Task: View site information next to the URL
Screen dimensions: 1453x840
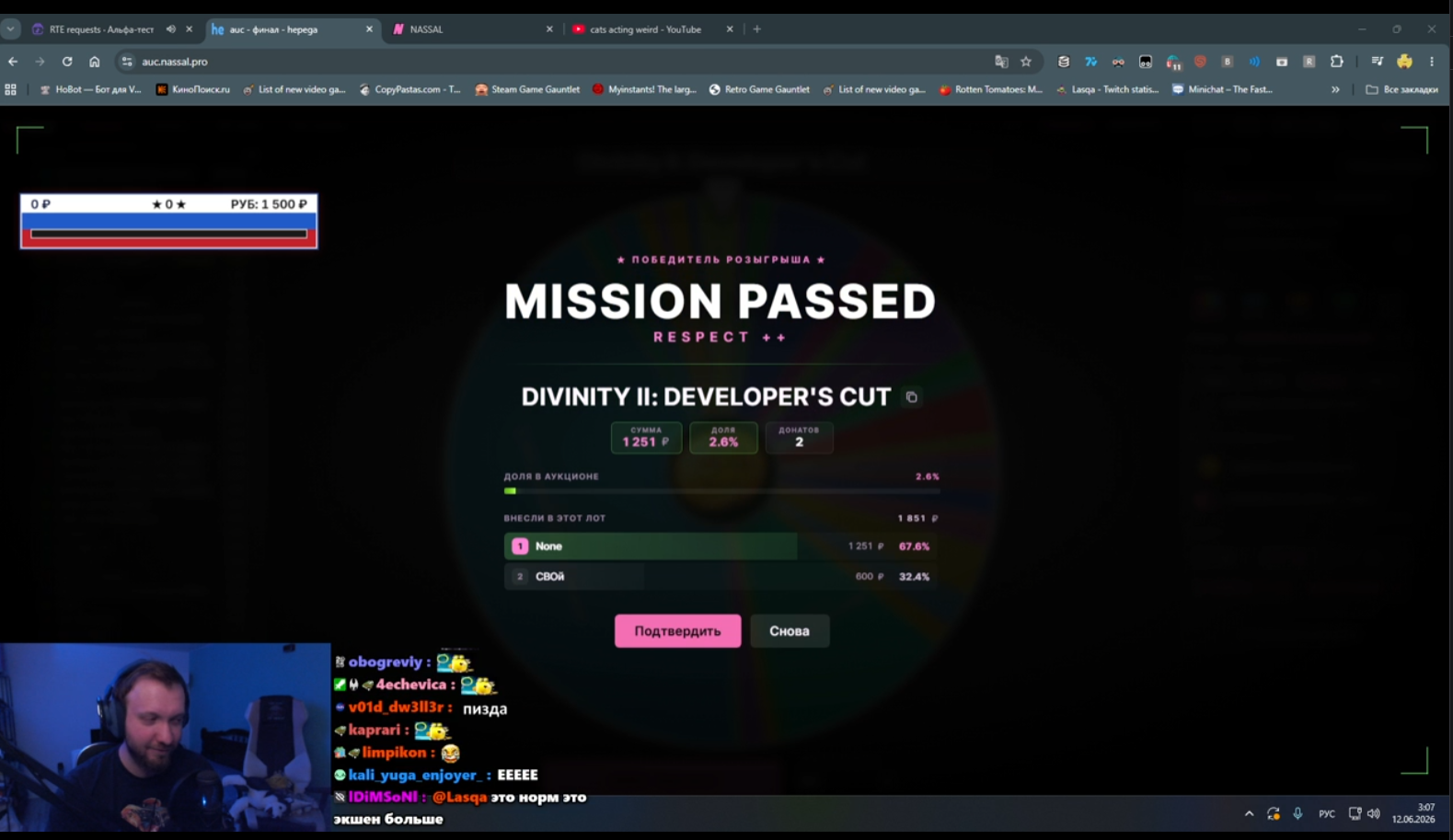Action: point(127,62)
